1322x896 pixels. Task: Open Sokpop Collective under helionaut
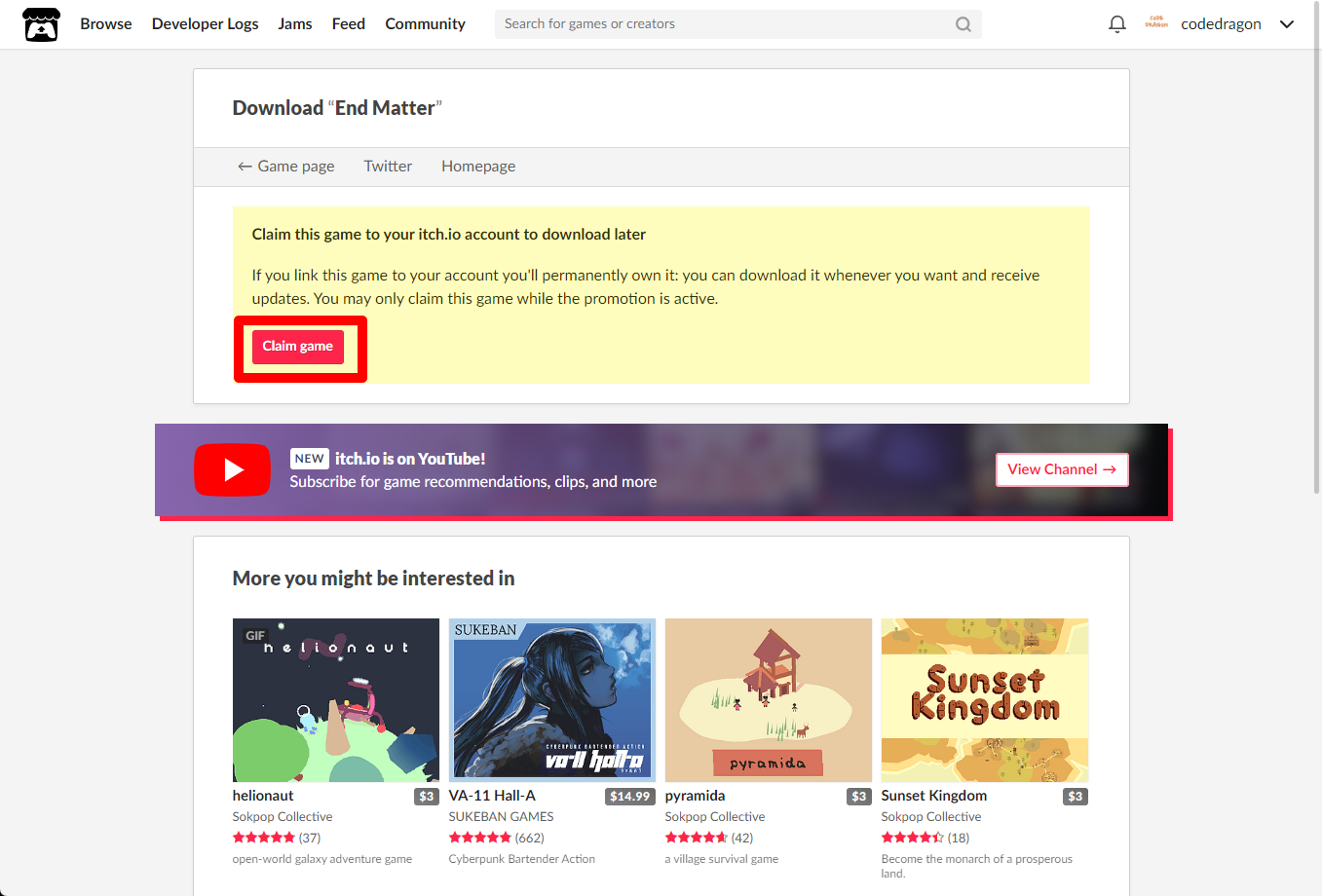pyautogui.click(x=283, y=817)
